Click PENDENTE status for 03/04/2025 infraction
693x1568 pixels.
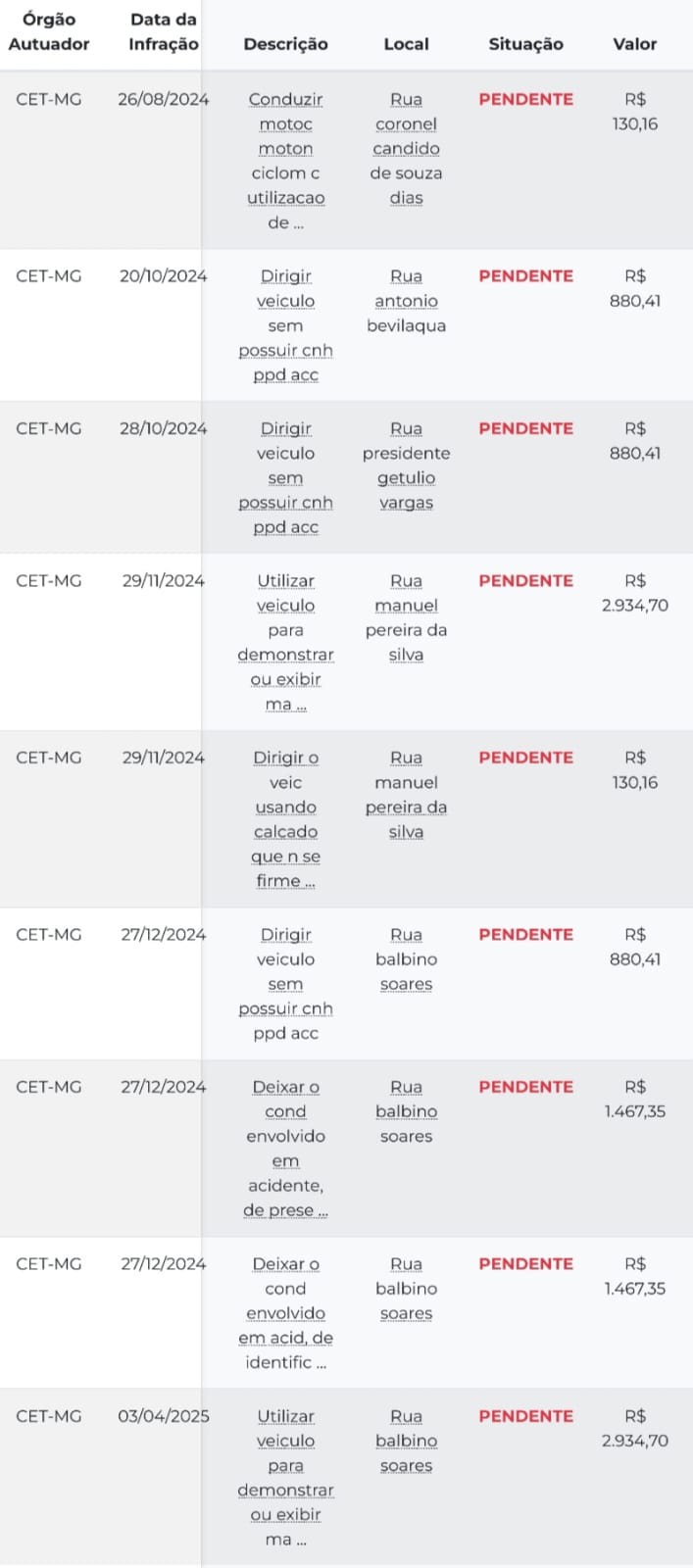click(526, 1416)
